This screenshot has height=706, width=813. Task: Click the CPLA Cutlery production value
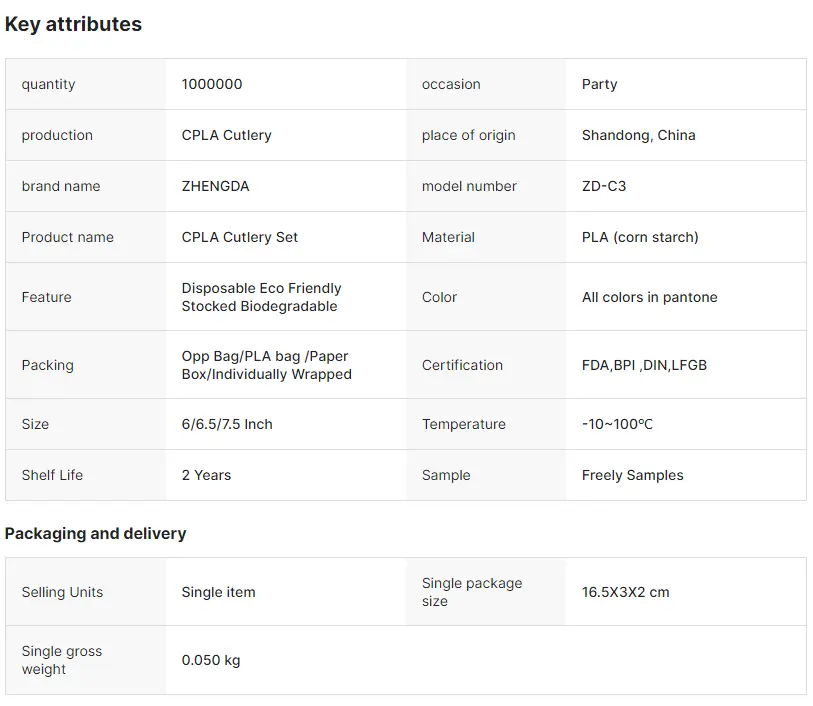[226, 135]
